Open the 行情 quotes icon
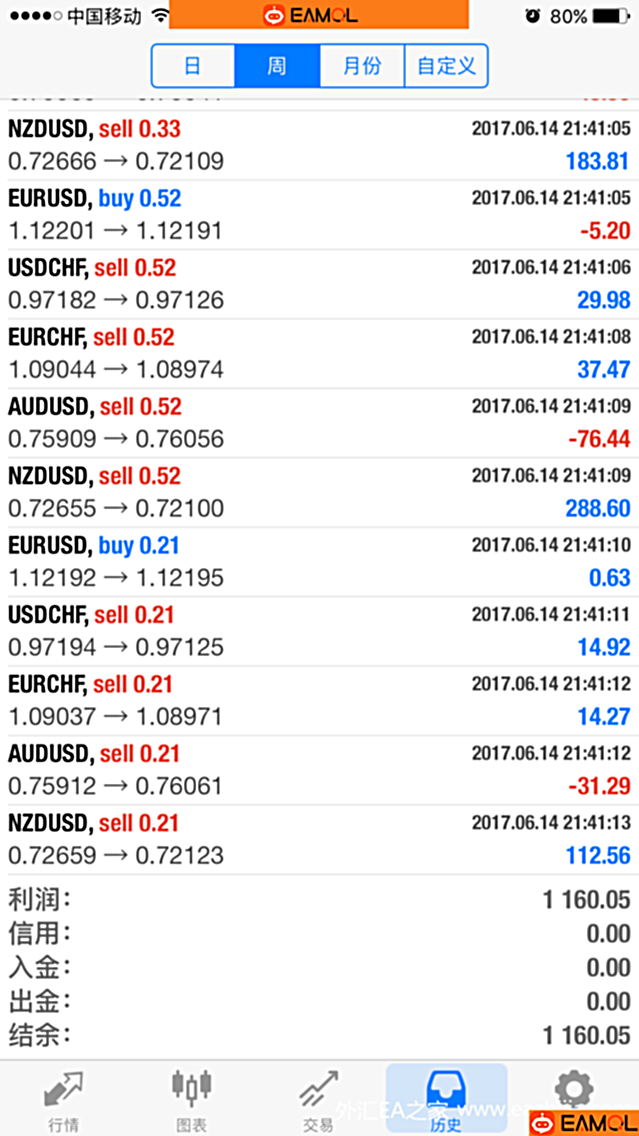Screen dimensions: 639x1136 pos(63,1088)
